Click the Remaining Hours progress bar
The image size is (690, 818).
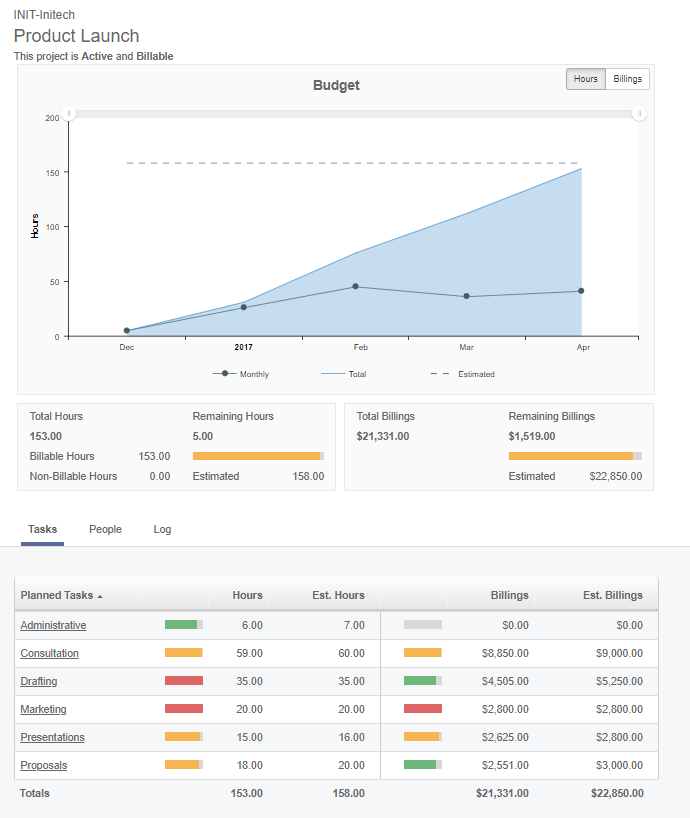coord(258,456)
